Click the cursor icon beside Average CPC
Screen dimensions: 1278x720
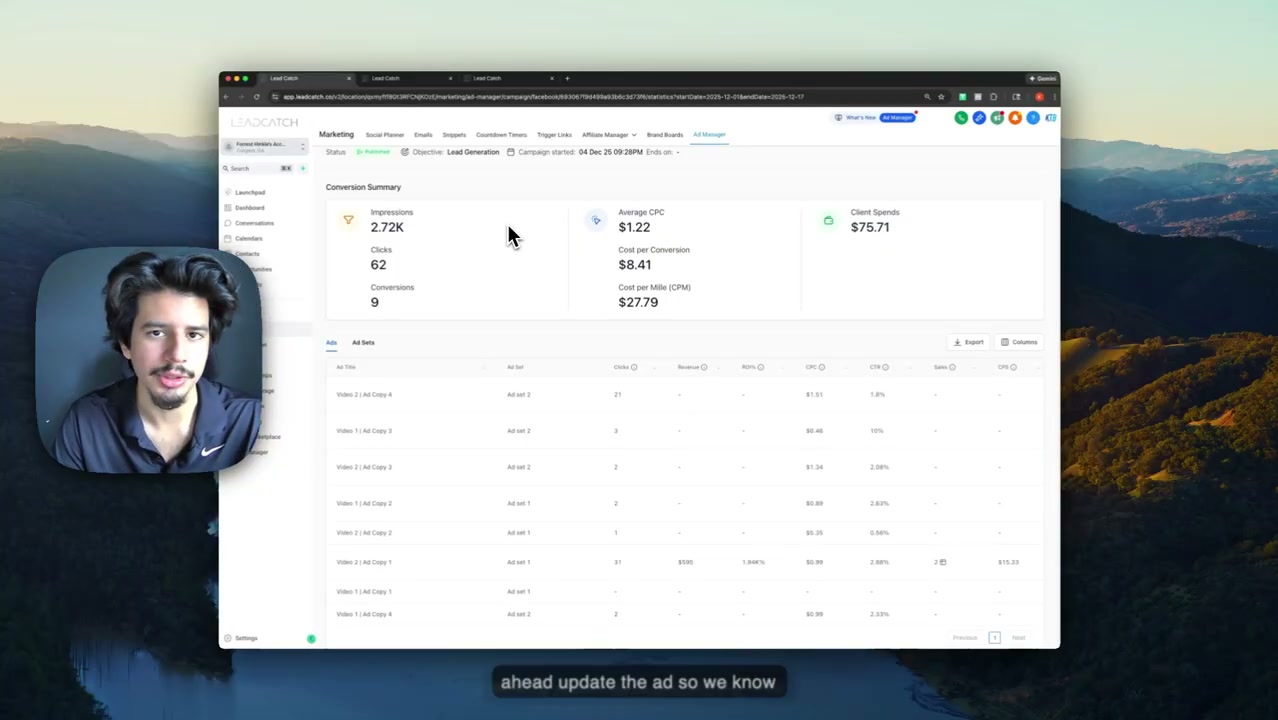click(596, 220)
